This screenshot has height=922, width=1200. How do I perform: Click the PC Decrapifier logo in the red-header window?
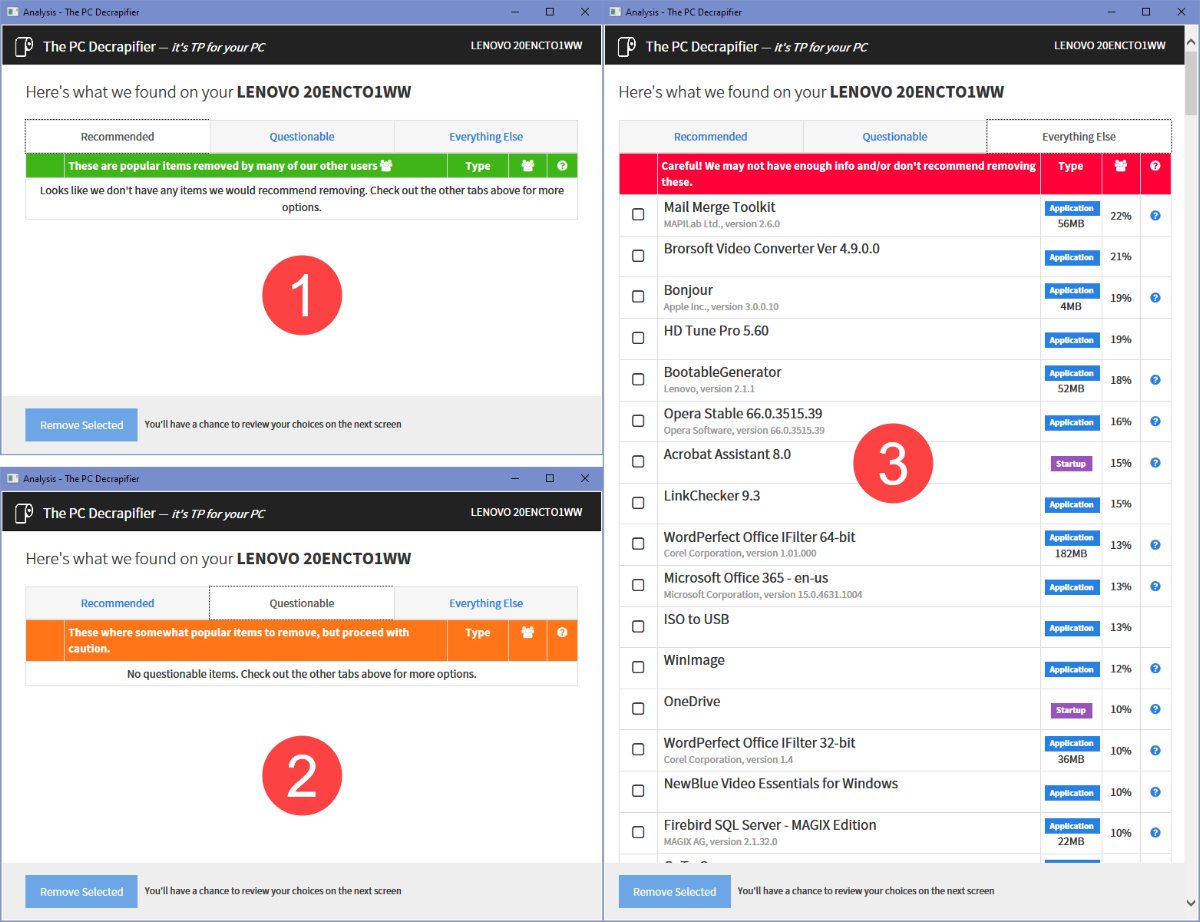pyautogui.click(x=628, y=46)
